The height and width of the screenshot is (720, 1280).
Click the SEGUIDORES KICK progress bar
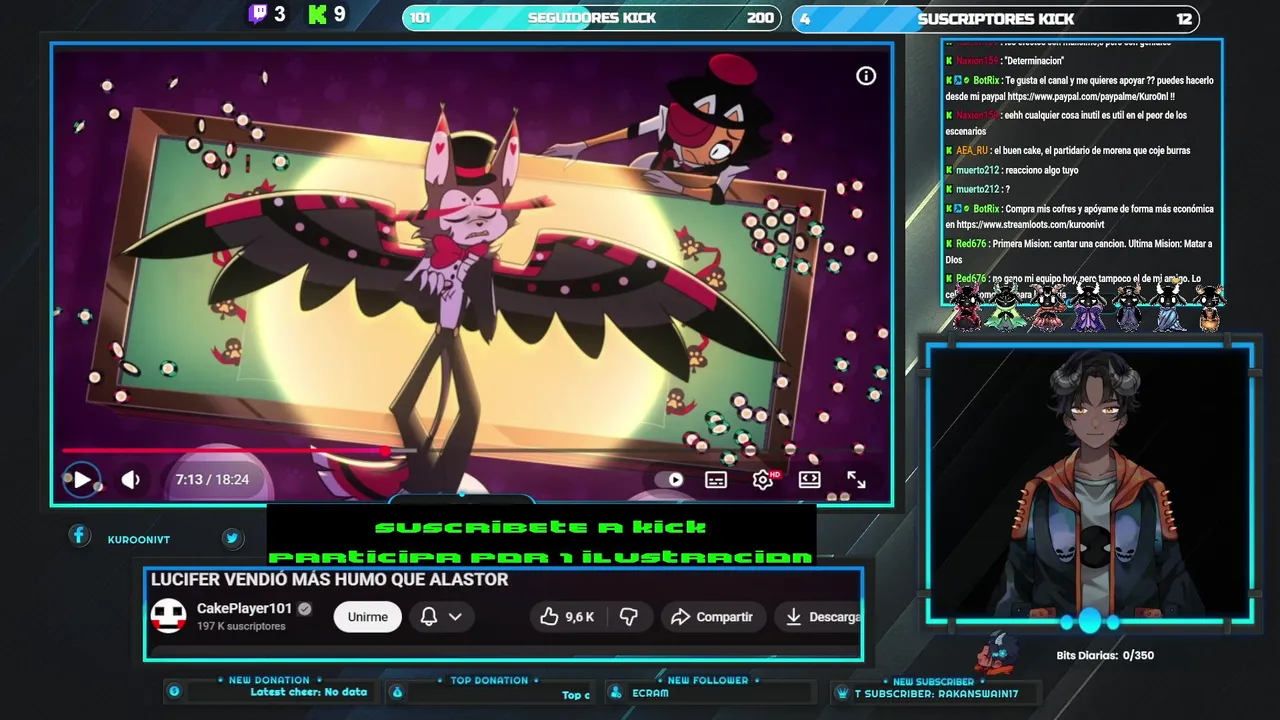pos(592,18)
